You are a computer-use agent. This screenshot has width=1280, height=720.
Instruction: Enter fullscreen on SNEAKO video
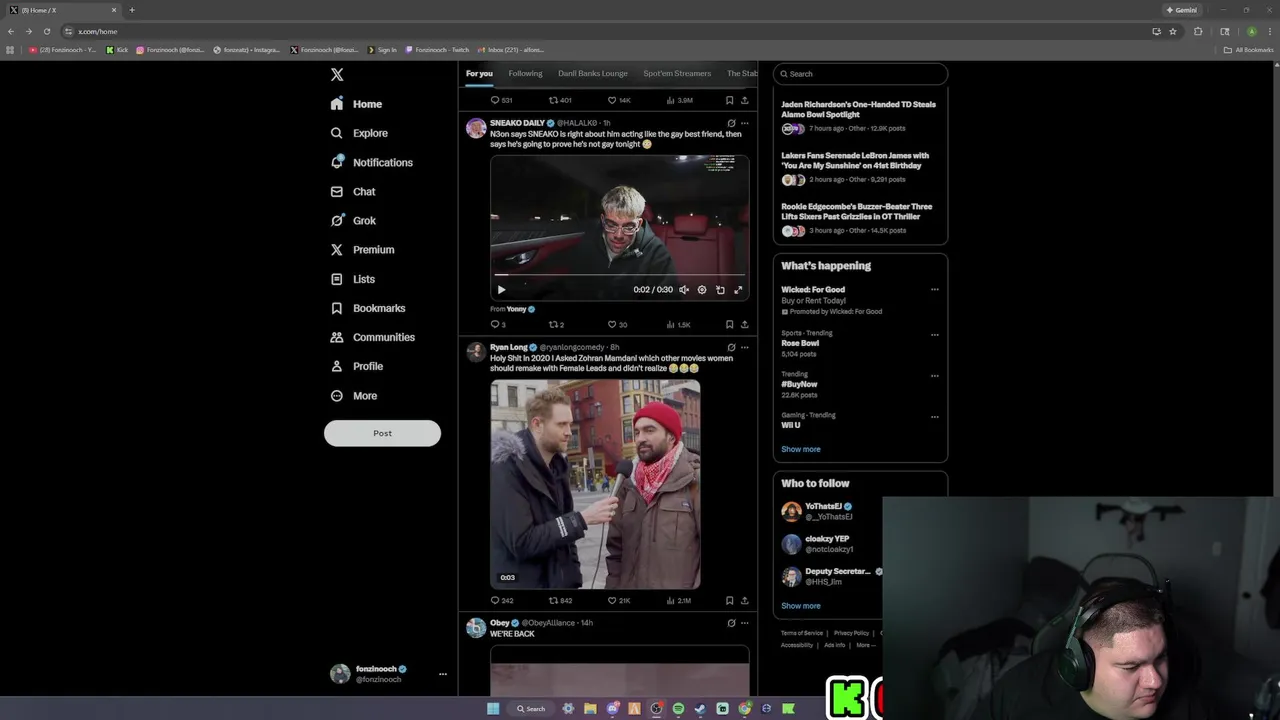(738, 290)
